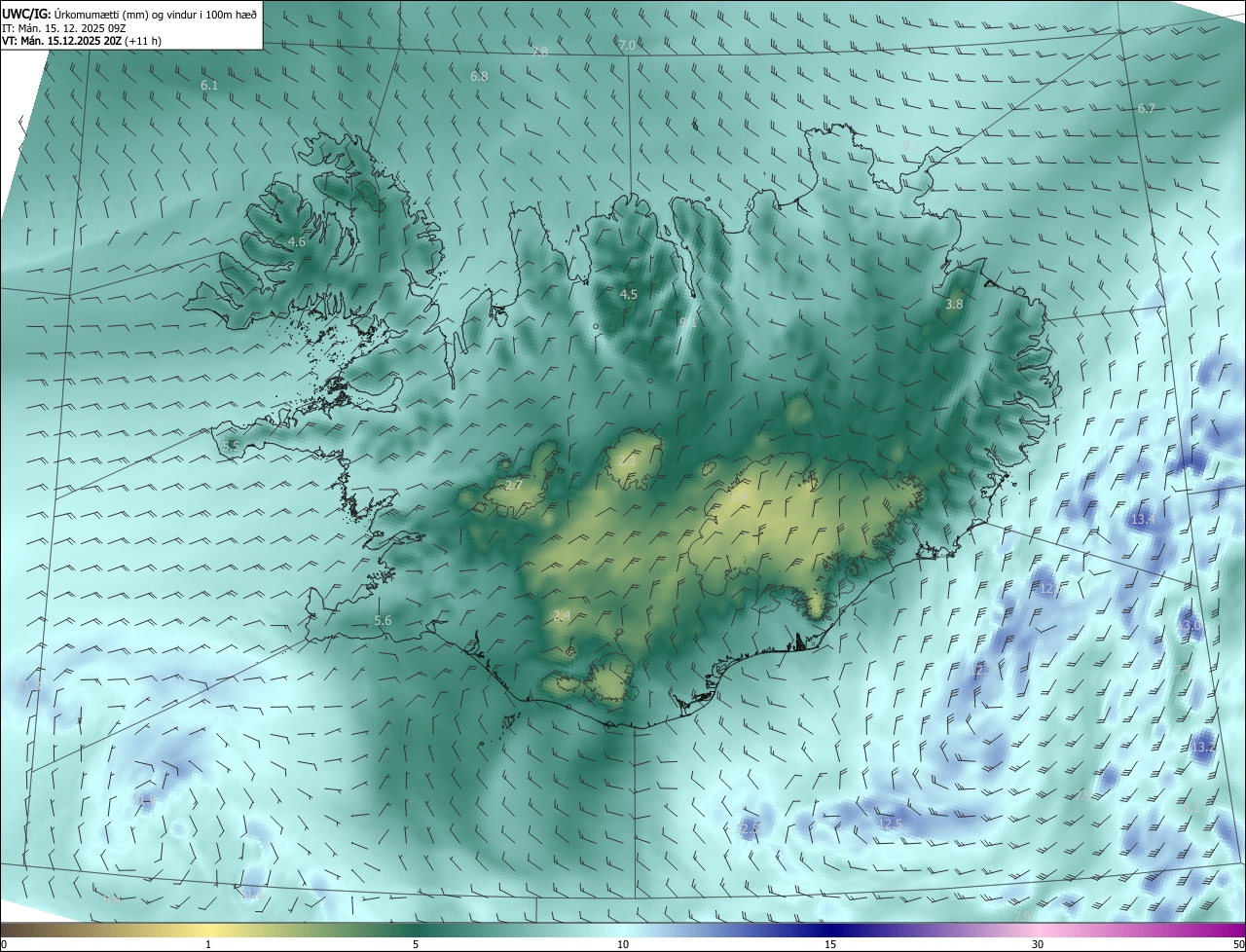Click the 13.4 value label offshore
Viewport: 1246px width, 952px height.
1143,520
